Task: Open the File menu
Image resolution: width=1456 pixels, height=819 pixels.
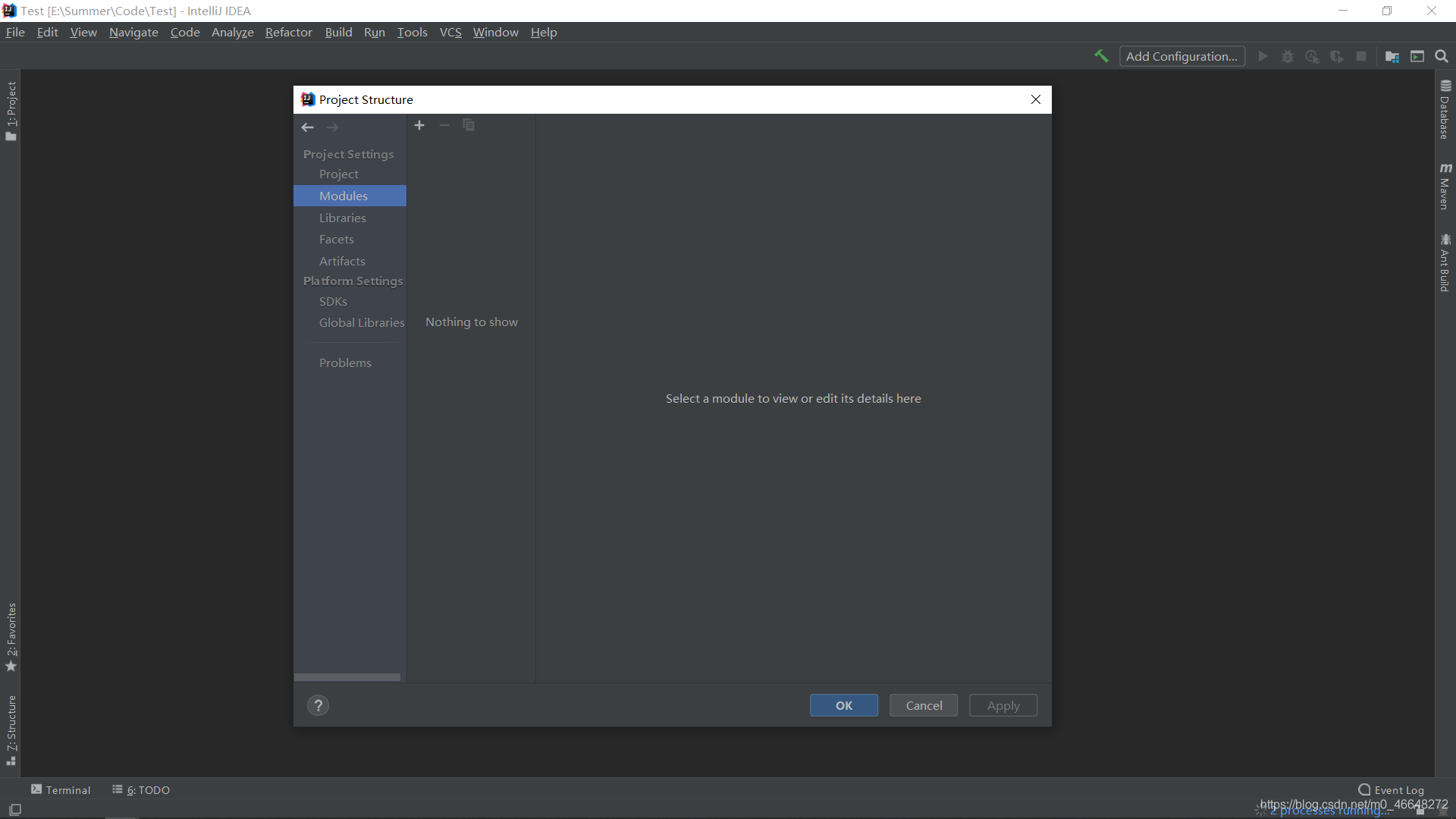Action: pos(15,32)
